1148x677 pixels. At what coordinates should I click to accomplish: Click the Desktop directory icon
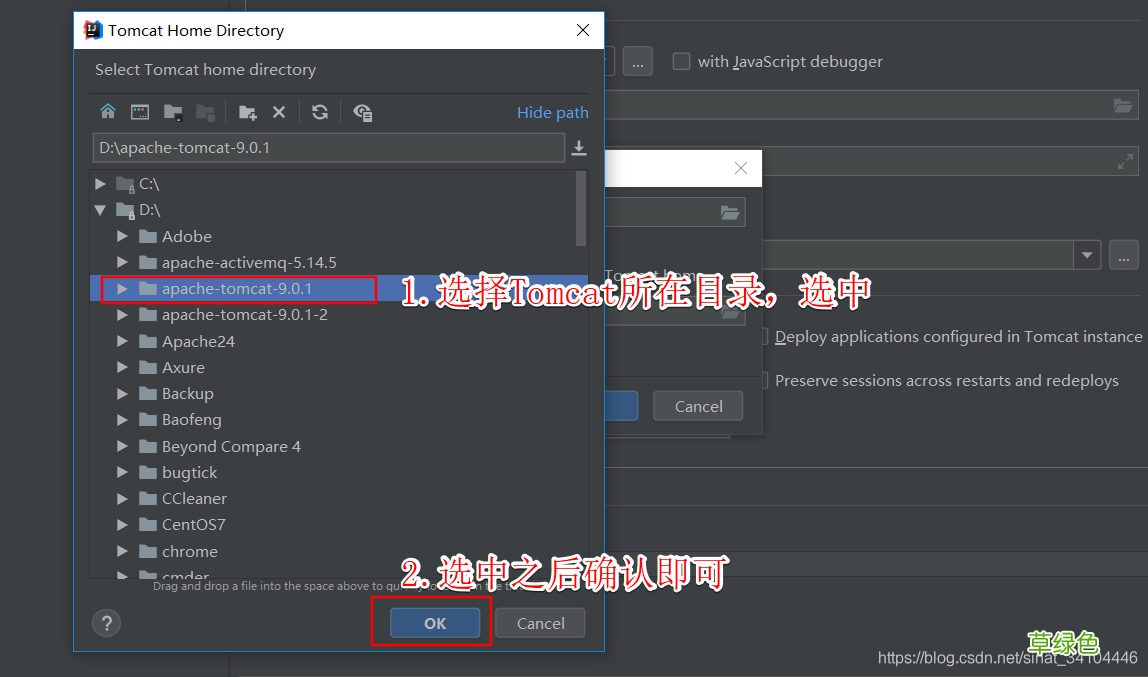[139, 112]
